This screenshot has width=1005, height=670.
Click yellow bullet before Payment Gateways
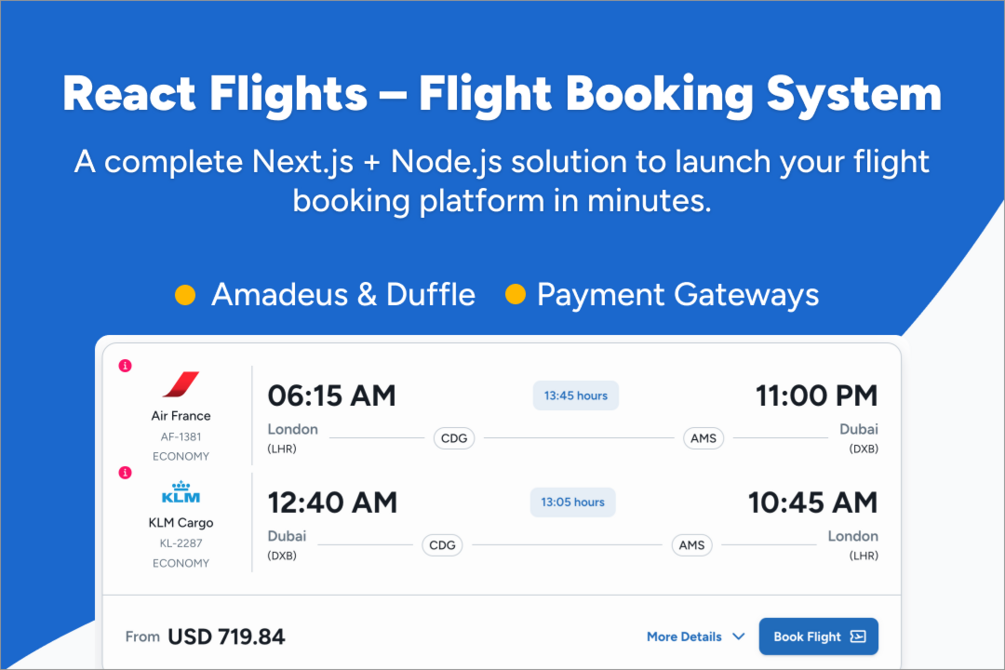pyautogui.click(x=515, y=295)
